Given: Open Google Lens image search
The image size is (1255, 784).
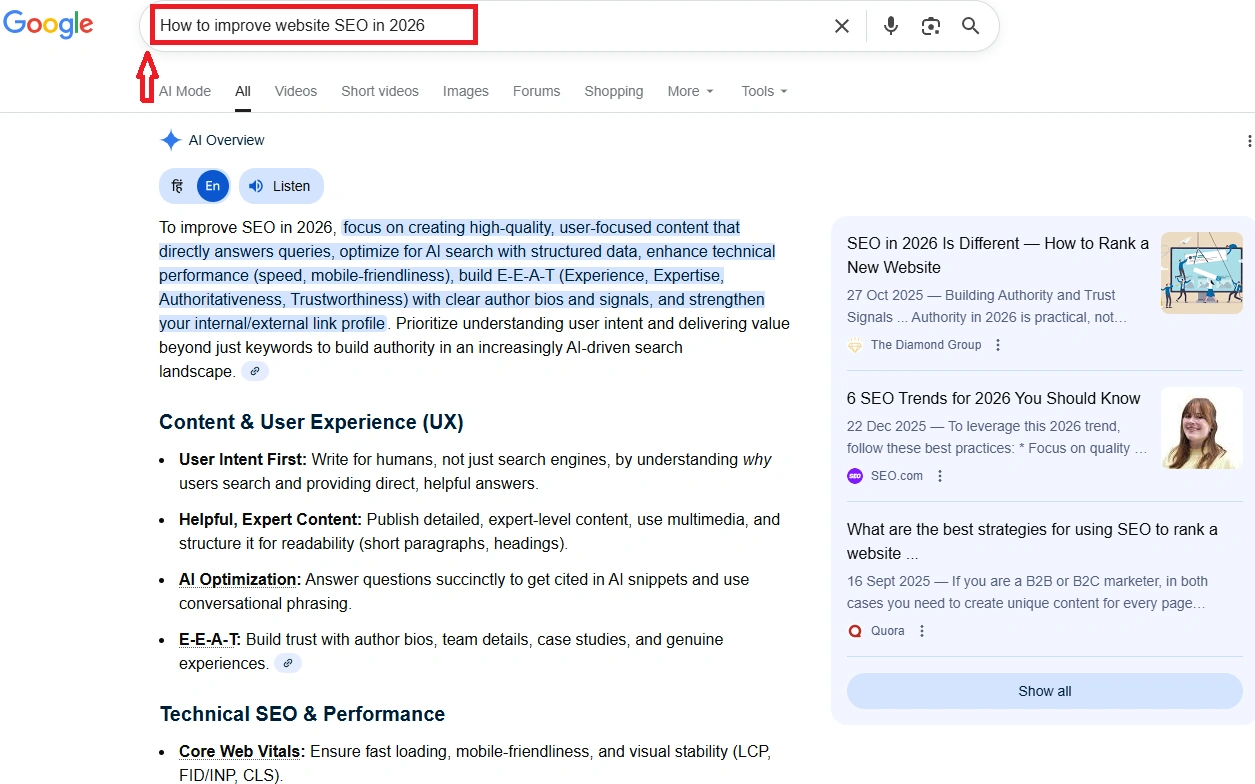Looking at the screenshot, I should pos(931,26).
